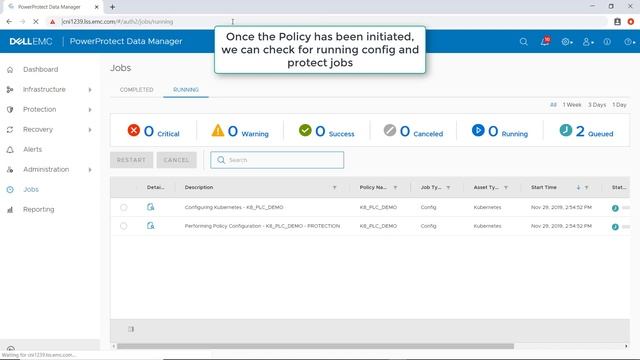Open Reporting page in sidebar
This screenshot has width=640, height=360.
click(38, 209)
